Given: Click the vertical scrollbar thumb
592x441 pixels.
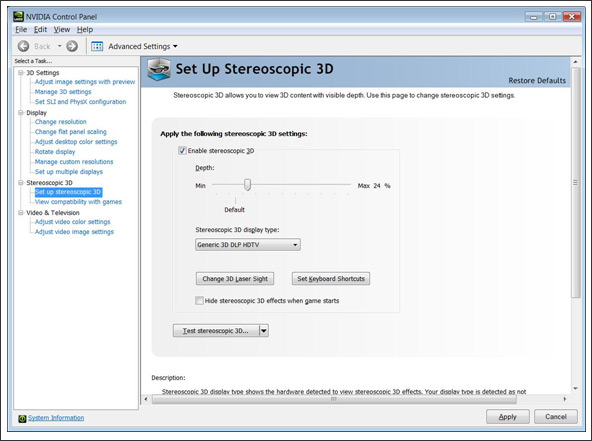Looking at the screenshot, I should click(x=575, y=183).
